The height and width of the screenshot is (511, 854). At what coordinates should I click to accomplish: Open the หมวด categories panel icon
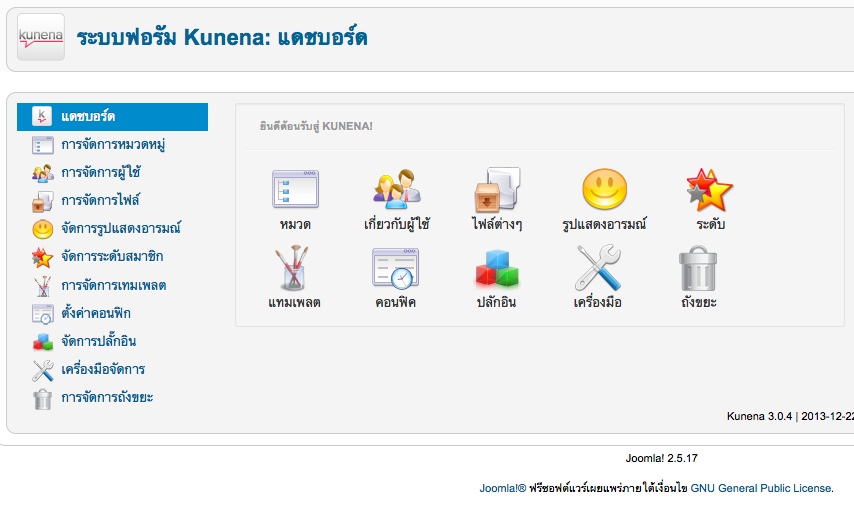coord(295,189)
